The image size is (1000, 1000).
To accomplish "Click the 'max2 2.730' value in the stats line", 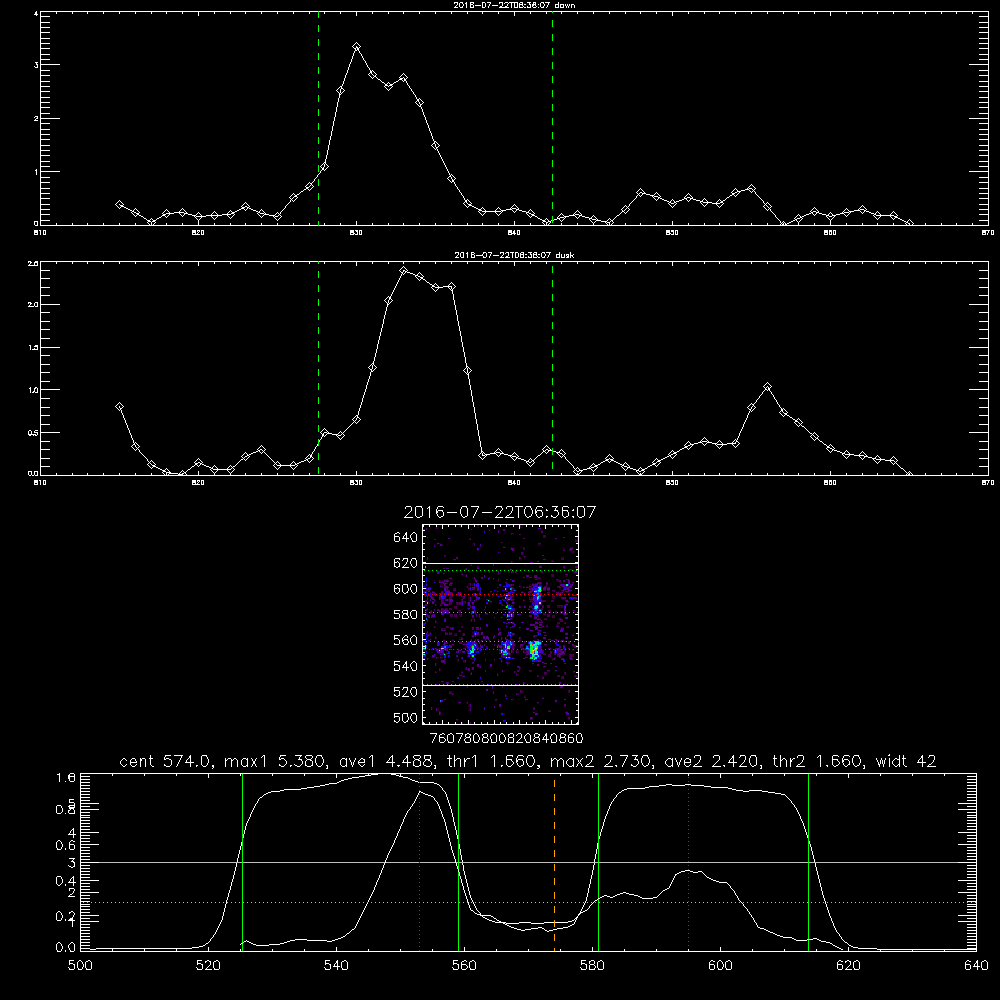I will [x=599, y=761].
